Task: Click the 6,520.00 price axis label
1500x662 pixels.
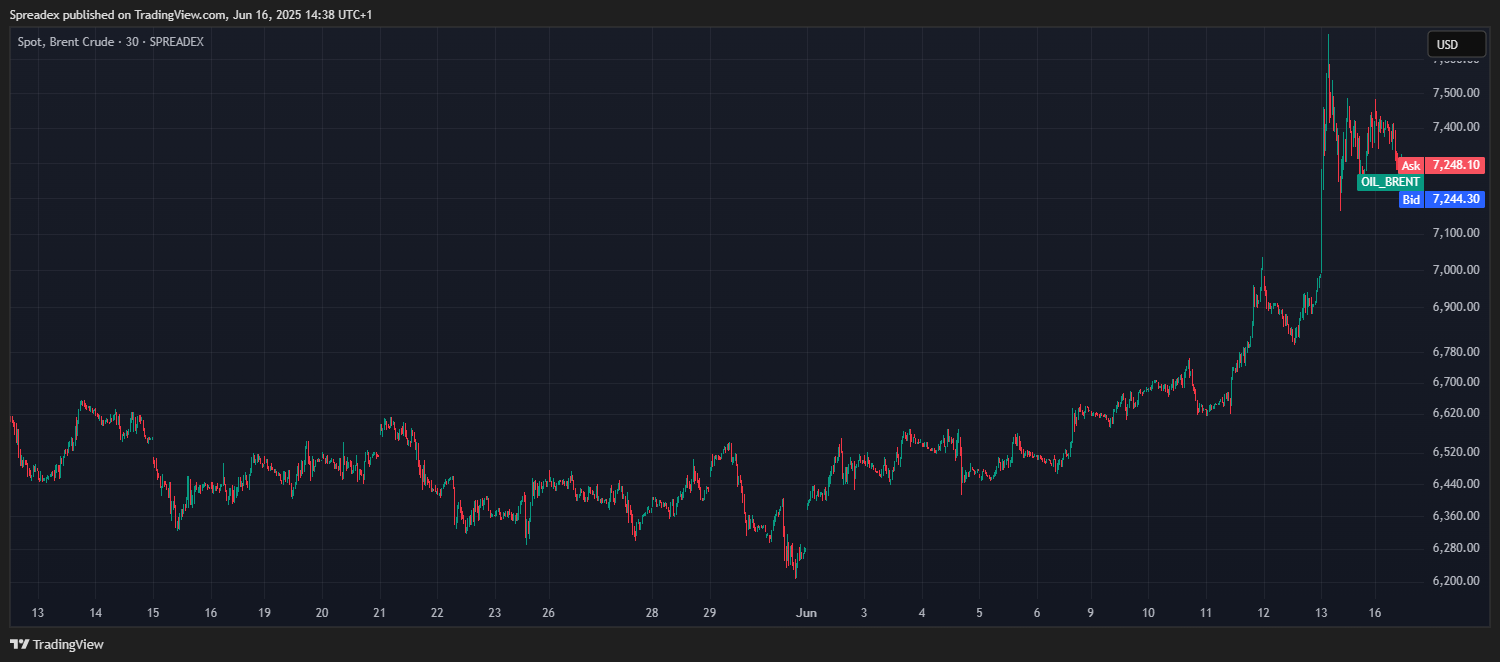Action: pyautogui.click(x=1456, y=452)
